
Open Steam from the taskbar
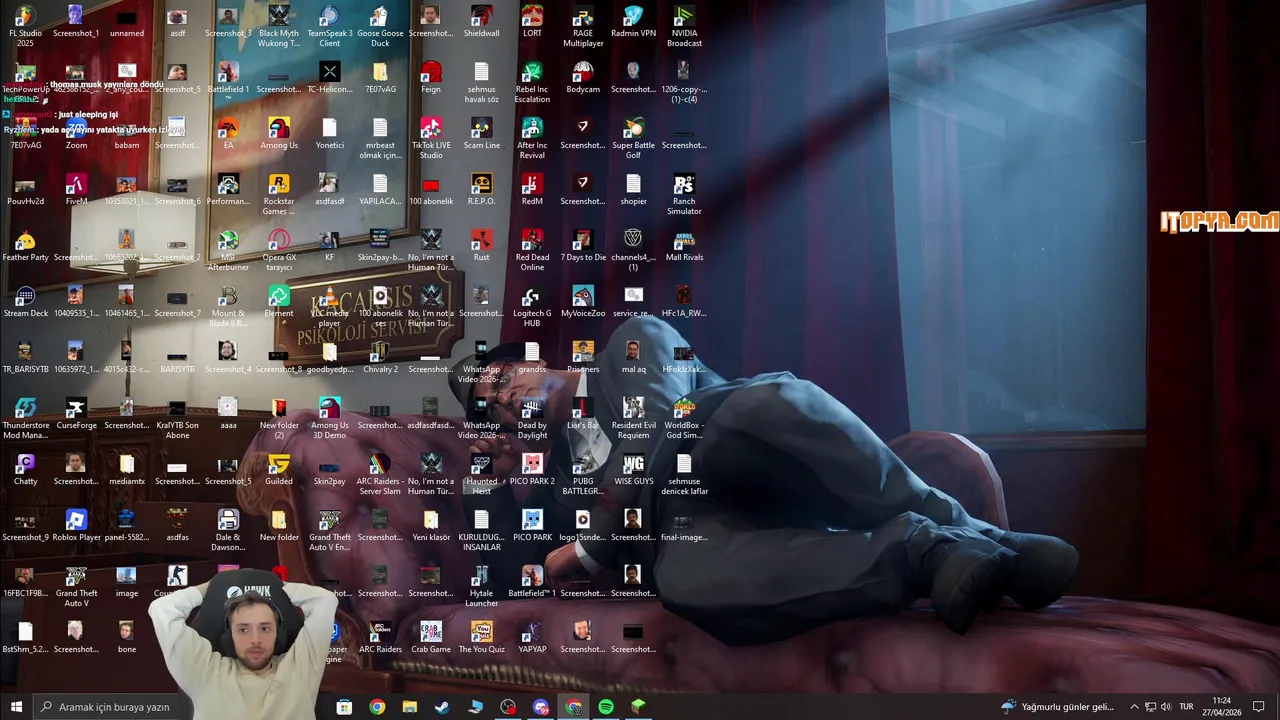[x=442, y=707]
